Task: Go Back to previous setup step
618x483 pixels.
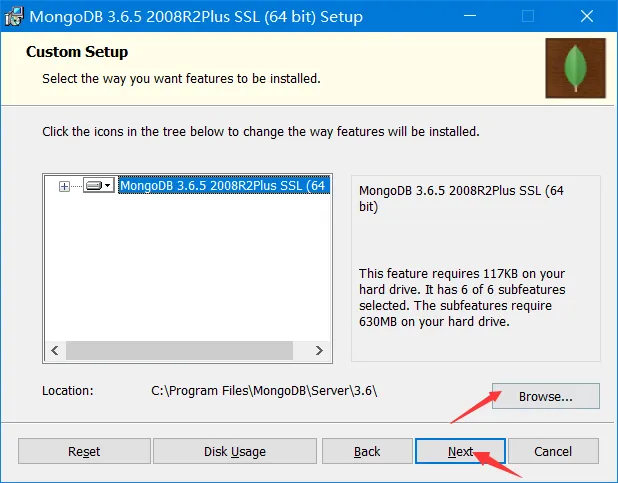Action: coord(367,451)
